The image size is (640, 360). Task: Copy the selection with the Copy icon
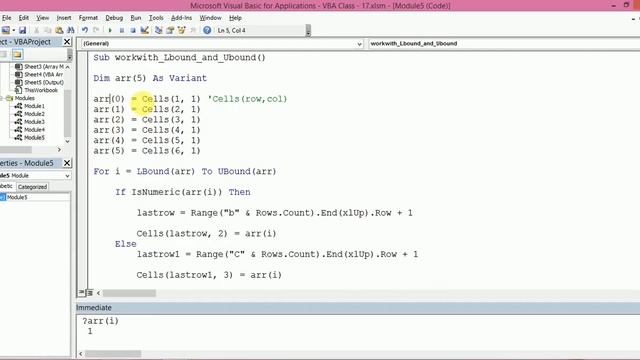pos(48,30)
